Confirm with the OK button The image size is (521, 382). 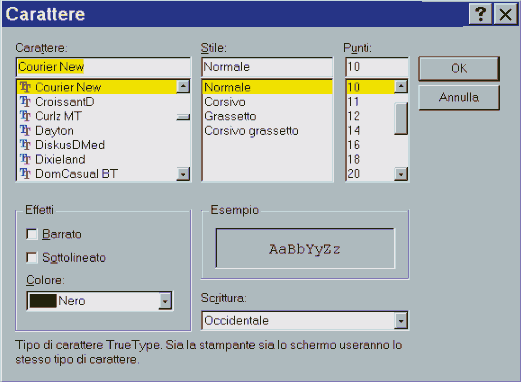click(459, 69)
